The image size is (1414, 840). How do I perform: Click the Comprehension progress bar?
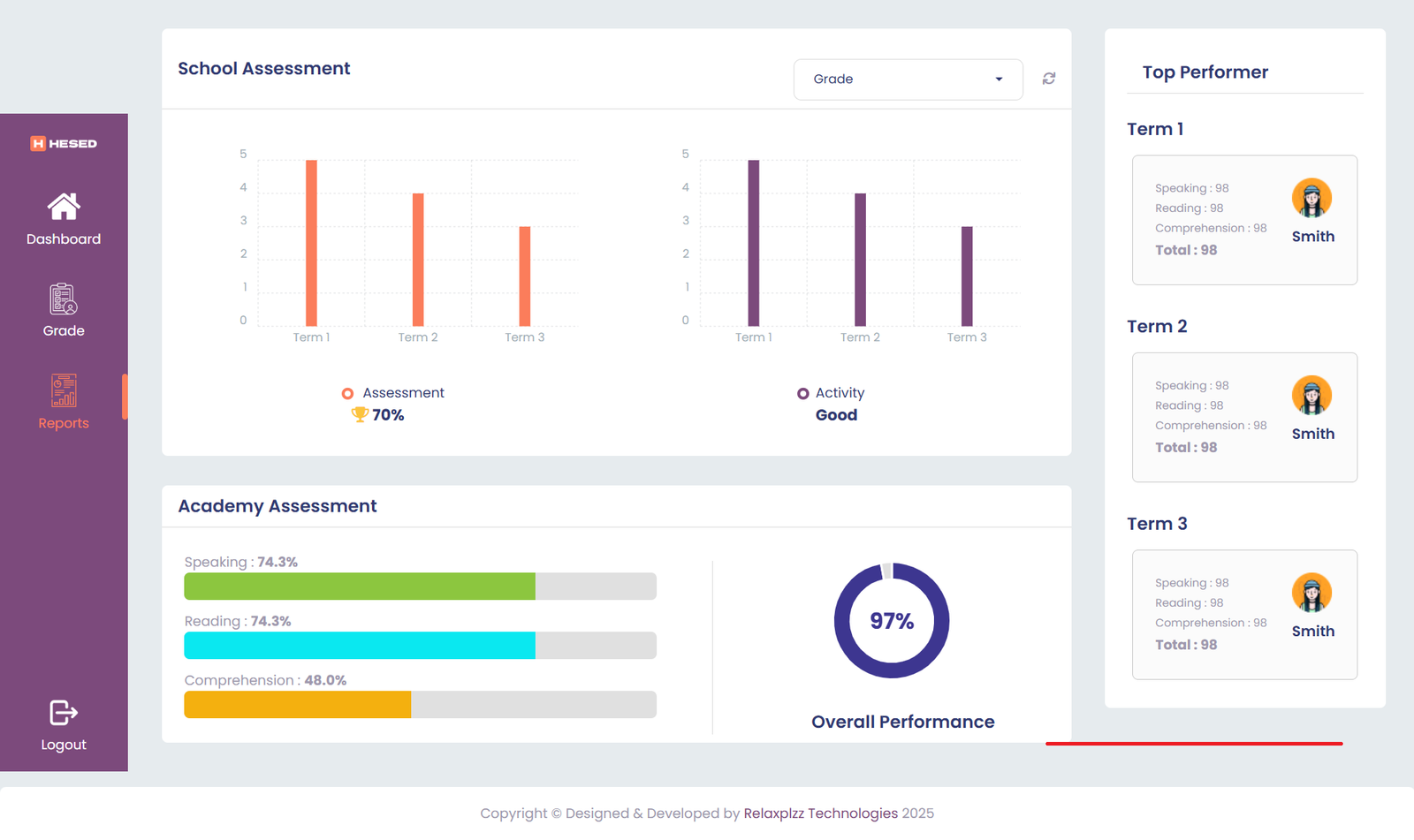click(x=420, y=705)
